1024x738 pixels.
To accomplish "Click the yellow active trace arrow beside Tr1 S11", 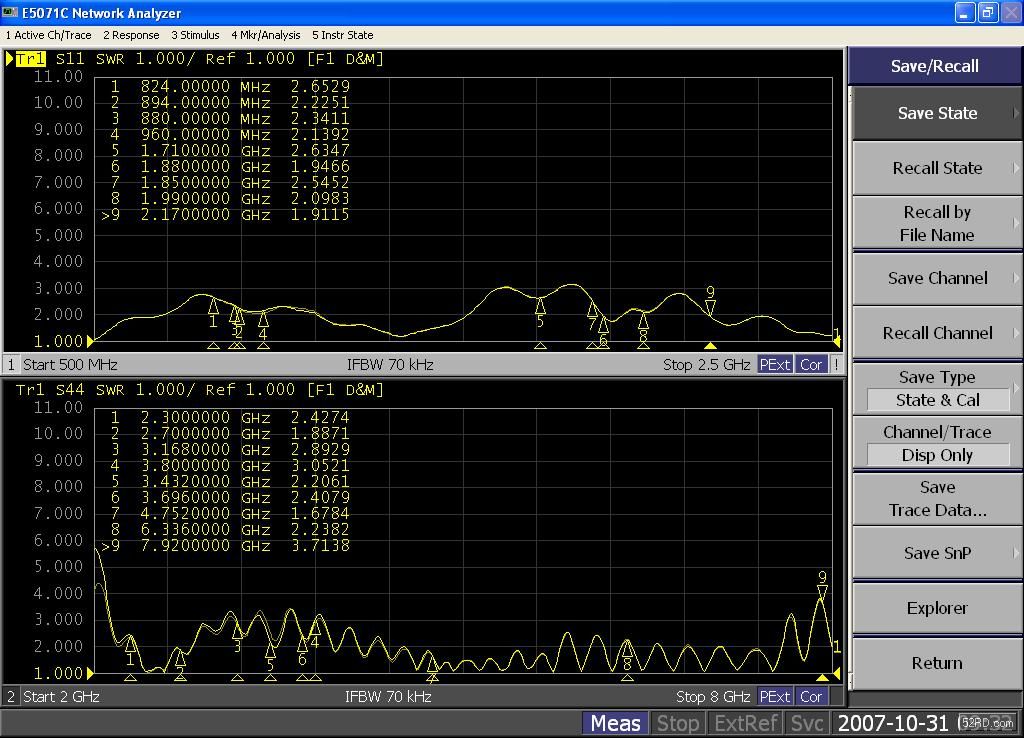I will point(9,59).
